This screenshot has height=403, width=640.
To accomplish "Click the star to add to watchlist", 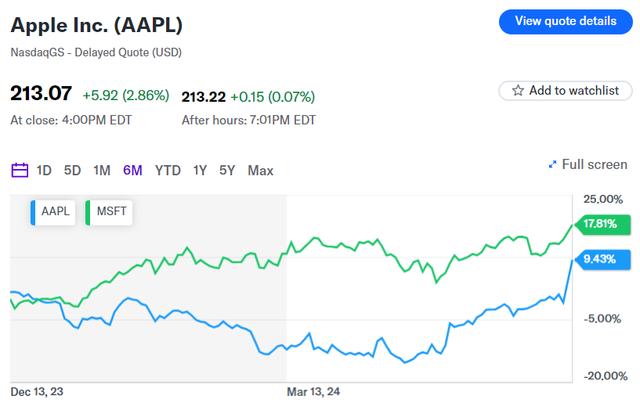I will click(x=518, y=91).
